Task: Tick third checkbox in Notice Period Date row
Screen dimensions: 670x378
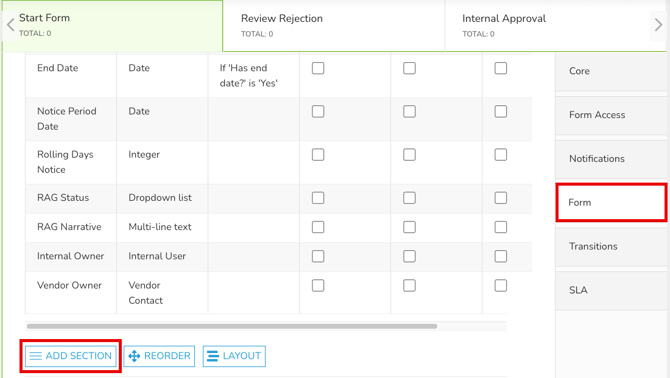Action: (501, 111)
